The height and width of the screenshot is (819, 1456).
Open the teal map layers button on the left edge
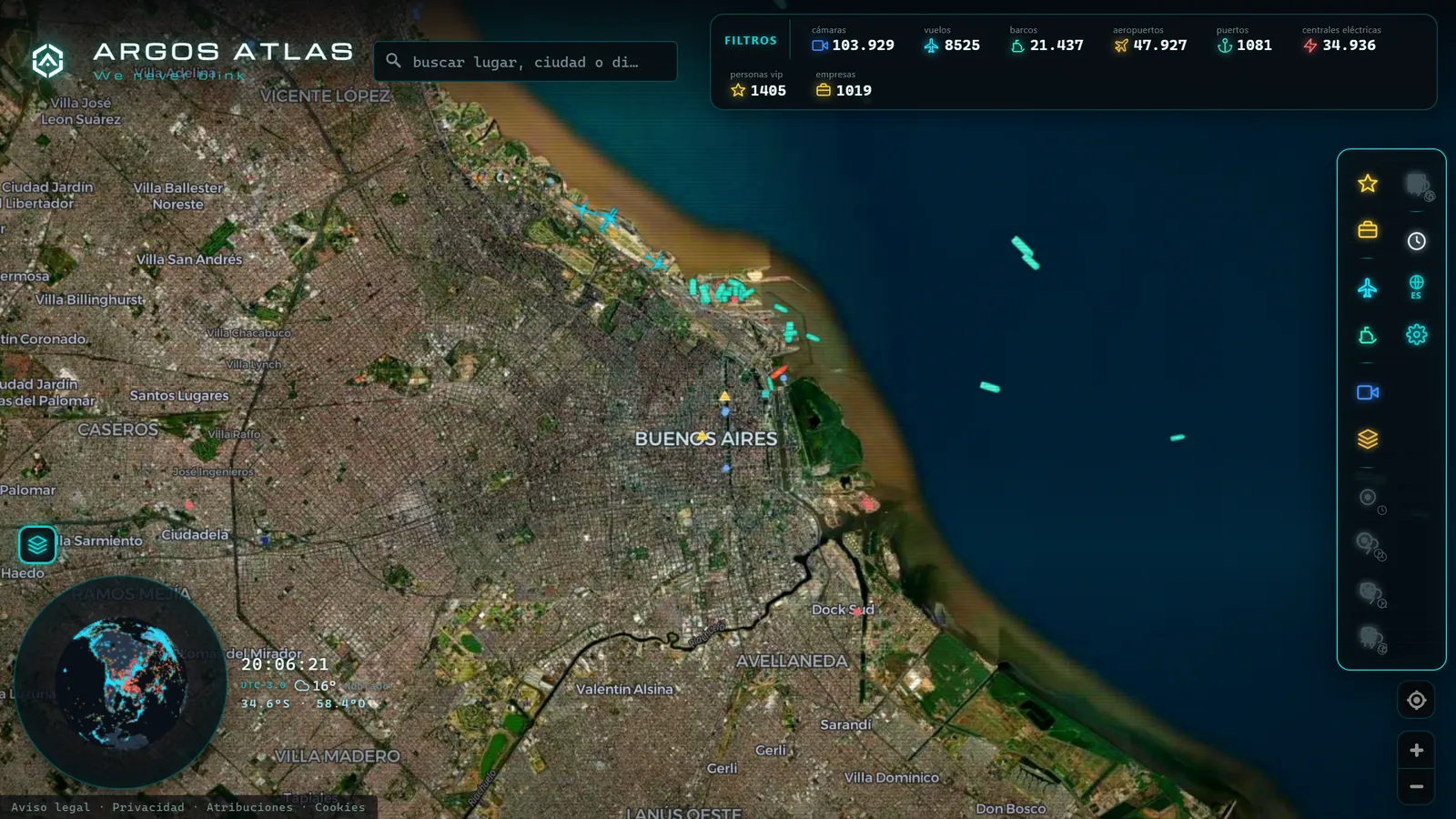tap(37, 545)
